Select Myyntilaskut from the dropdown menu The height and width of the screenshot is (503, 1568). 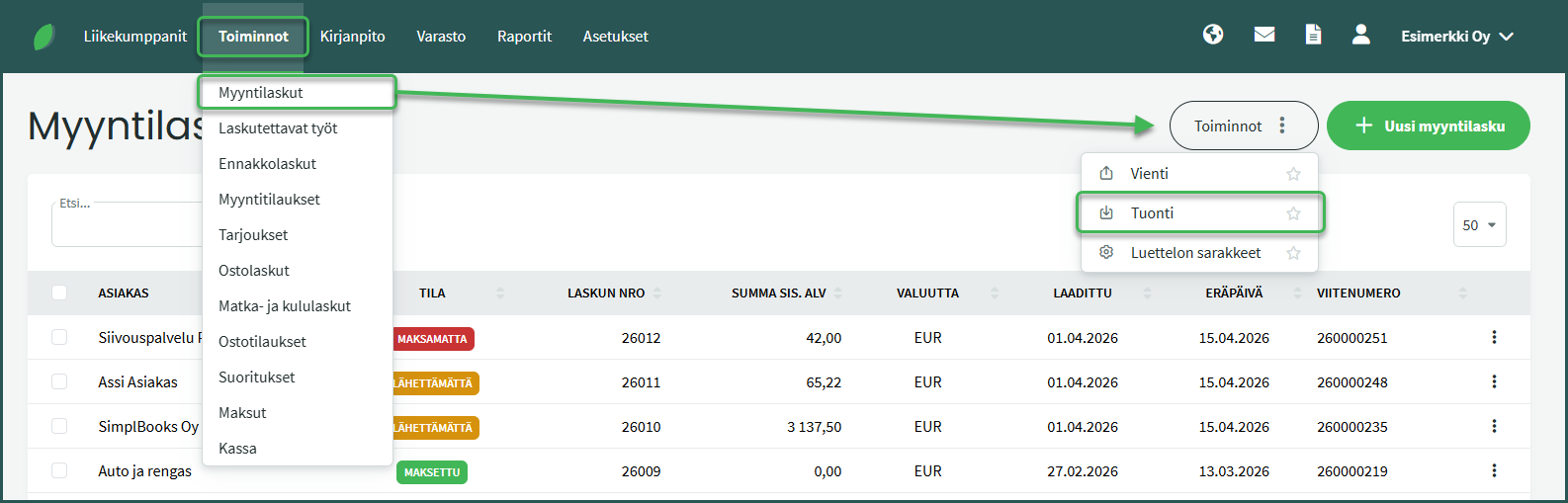click(x=297, y=93)
